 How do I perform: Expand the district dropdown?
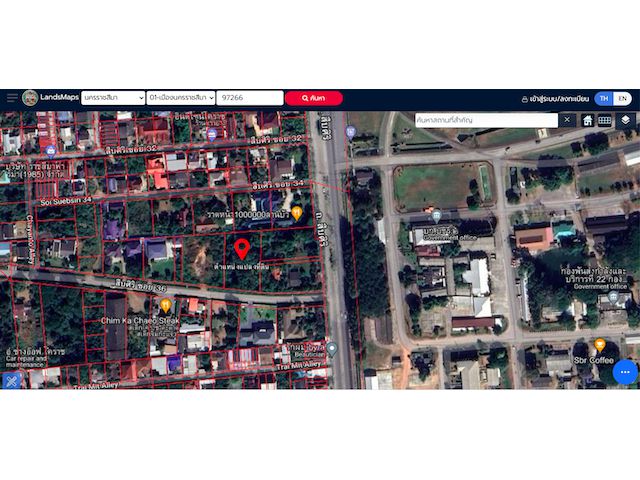[180, 98]
